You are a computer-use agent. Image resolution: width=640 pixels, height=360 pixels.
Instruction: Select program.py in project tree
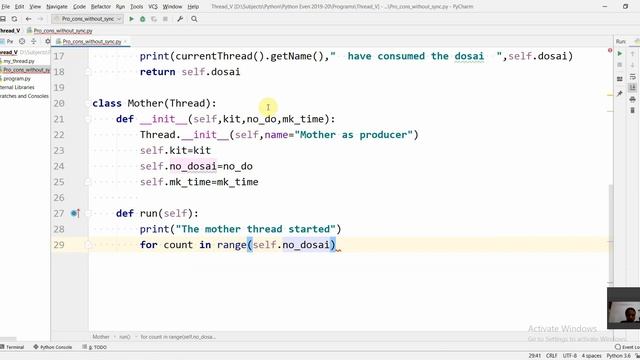click(17, 78)
